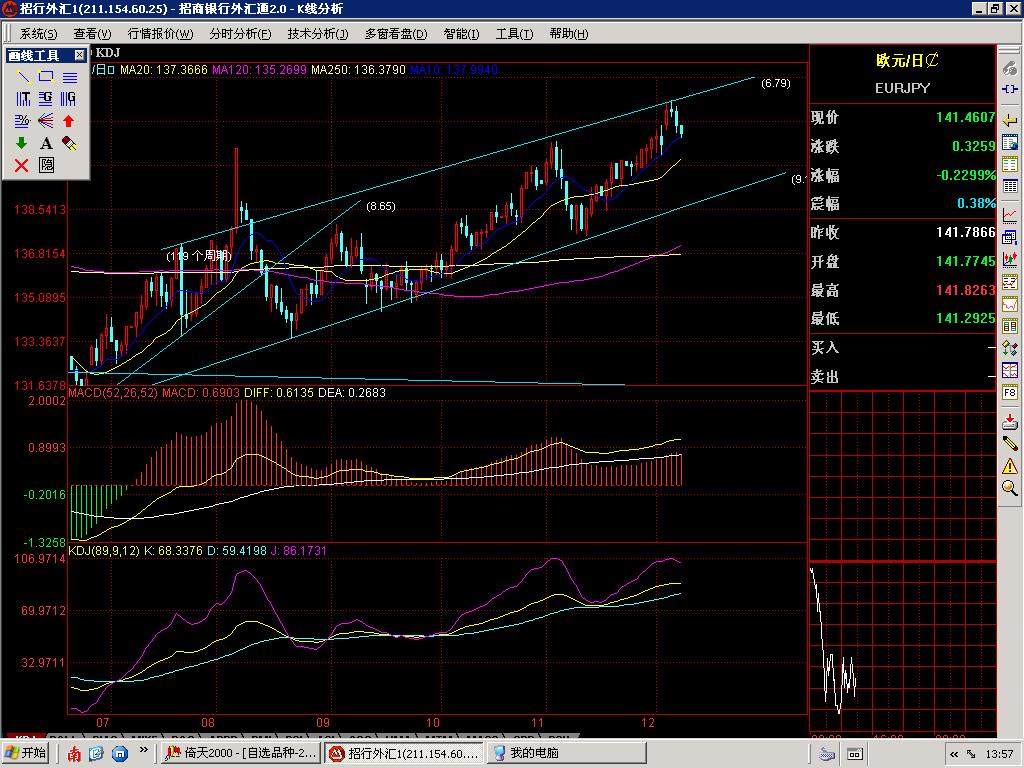Viewport: 1024px width, 768px height.
Task: Click the Windows 开始 start button
Action: [x=27, y=753]
